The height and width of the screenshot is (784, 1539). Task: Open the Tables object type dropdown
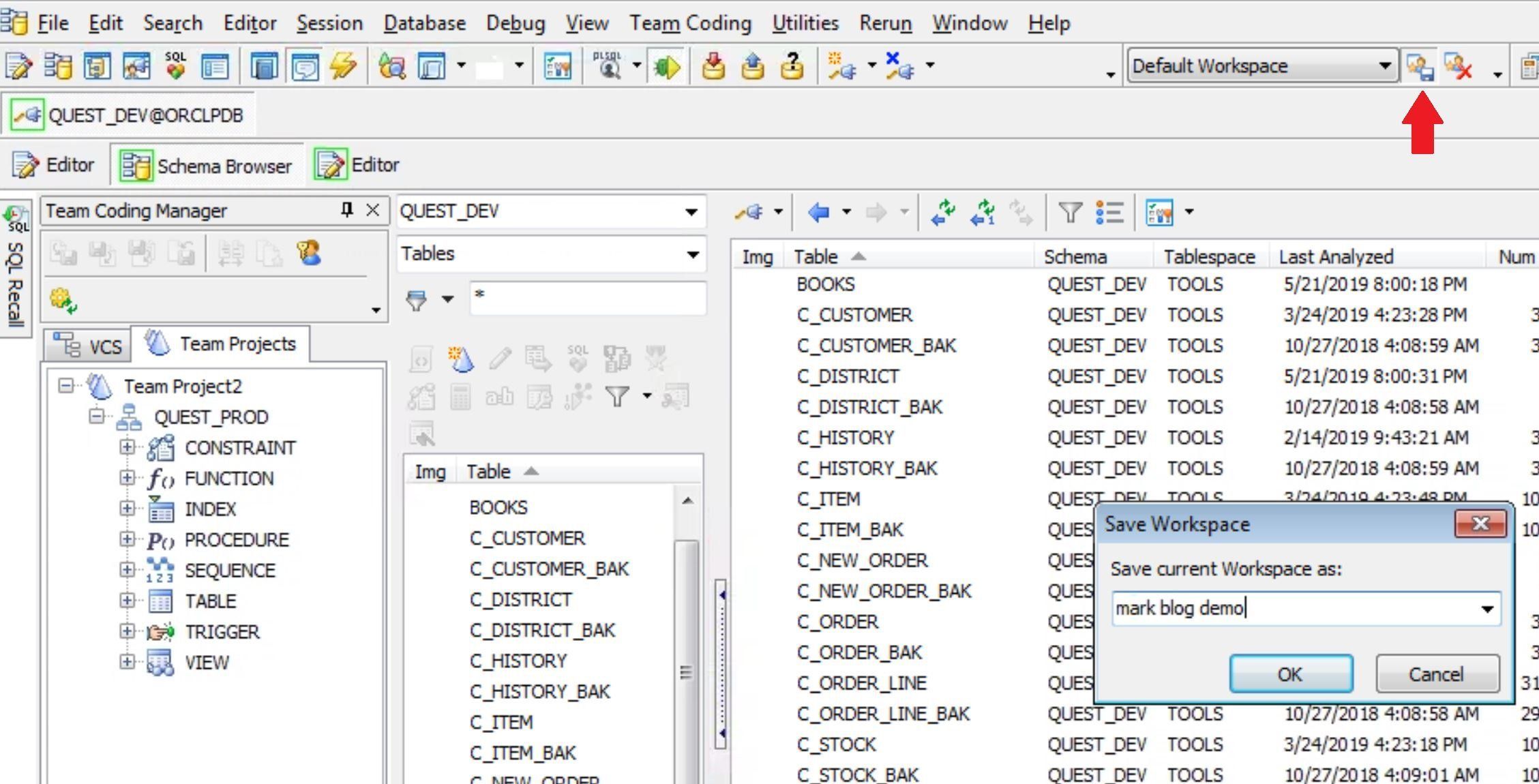click(x=692, y=255)
